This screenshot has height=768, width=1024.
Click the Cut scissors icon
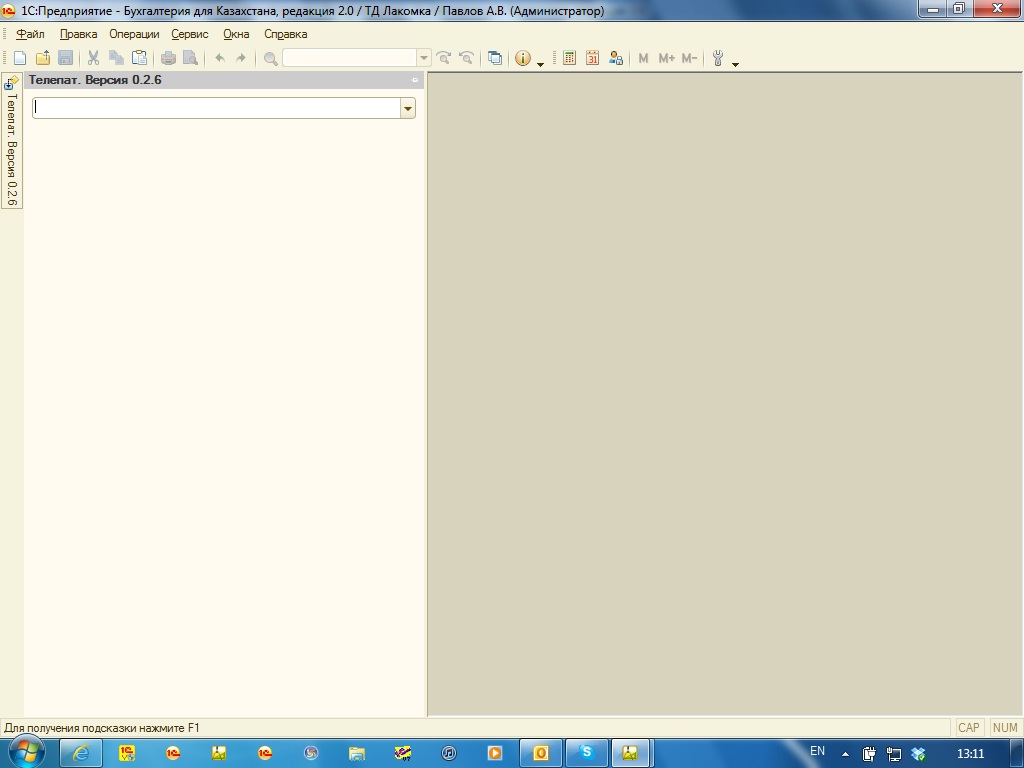(x=93, y=58)
